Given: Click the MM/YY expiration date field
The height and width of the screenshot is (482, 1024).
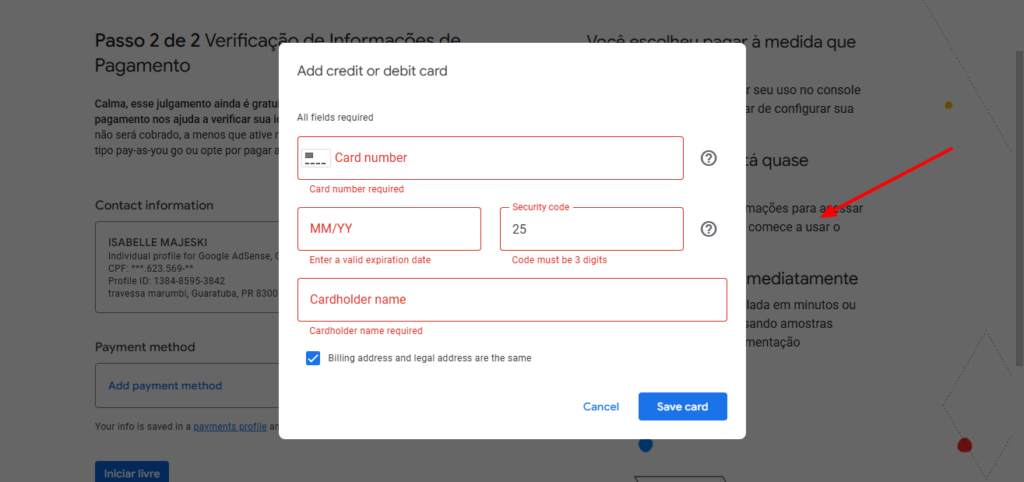Looking at the screenshot, I should coord(389,229).
